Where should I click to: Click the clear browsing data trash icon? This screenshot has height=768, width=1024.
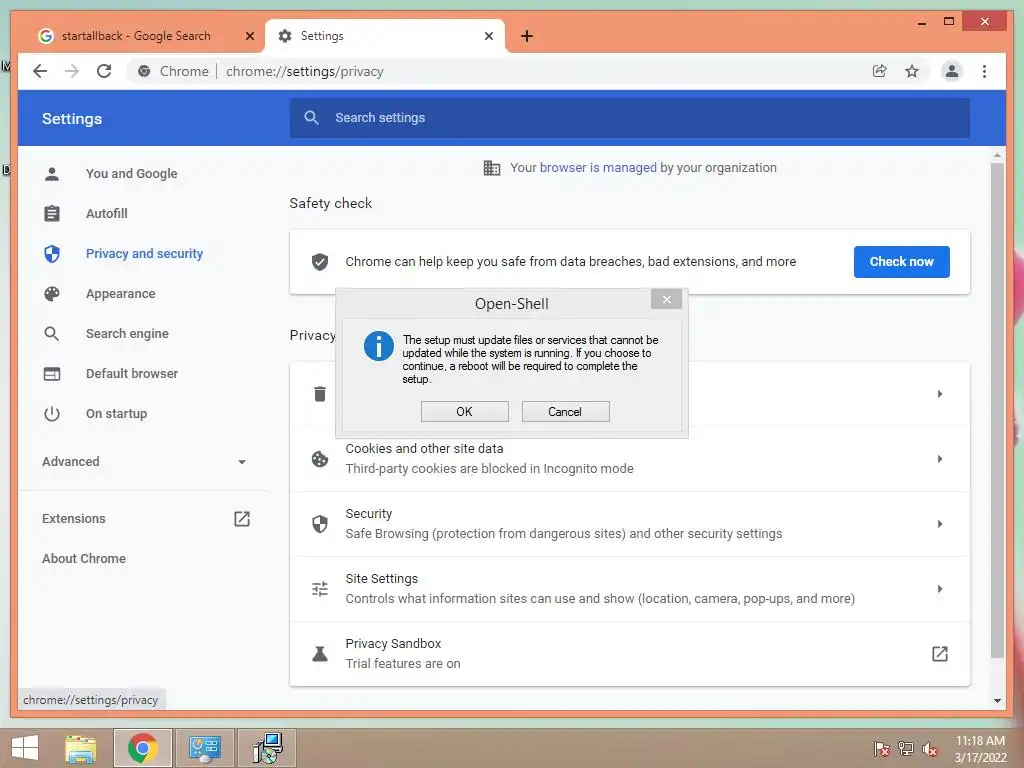(x=320, y=394)
